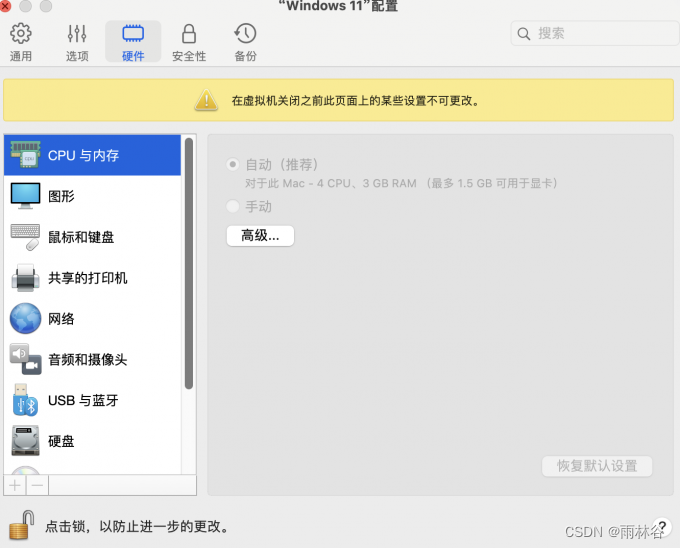Open 硬盘 hard disk settings
The image size is (680, 548).
tap(92, 441)
